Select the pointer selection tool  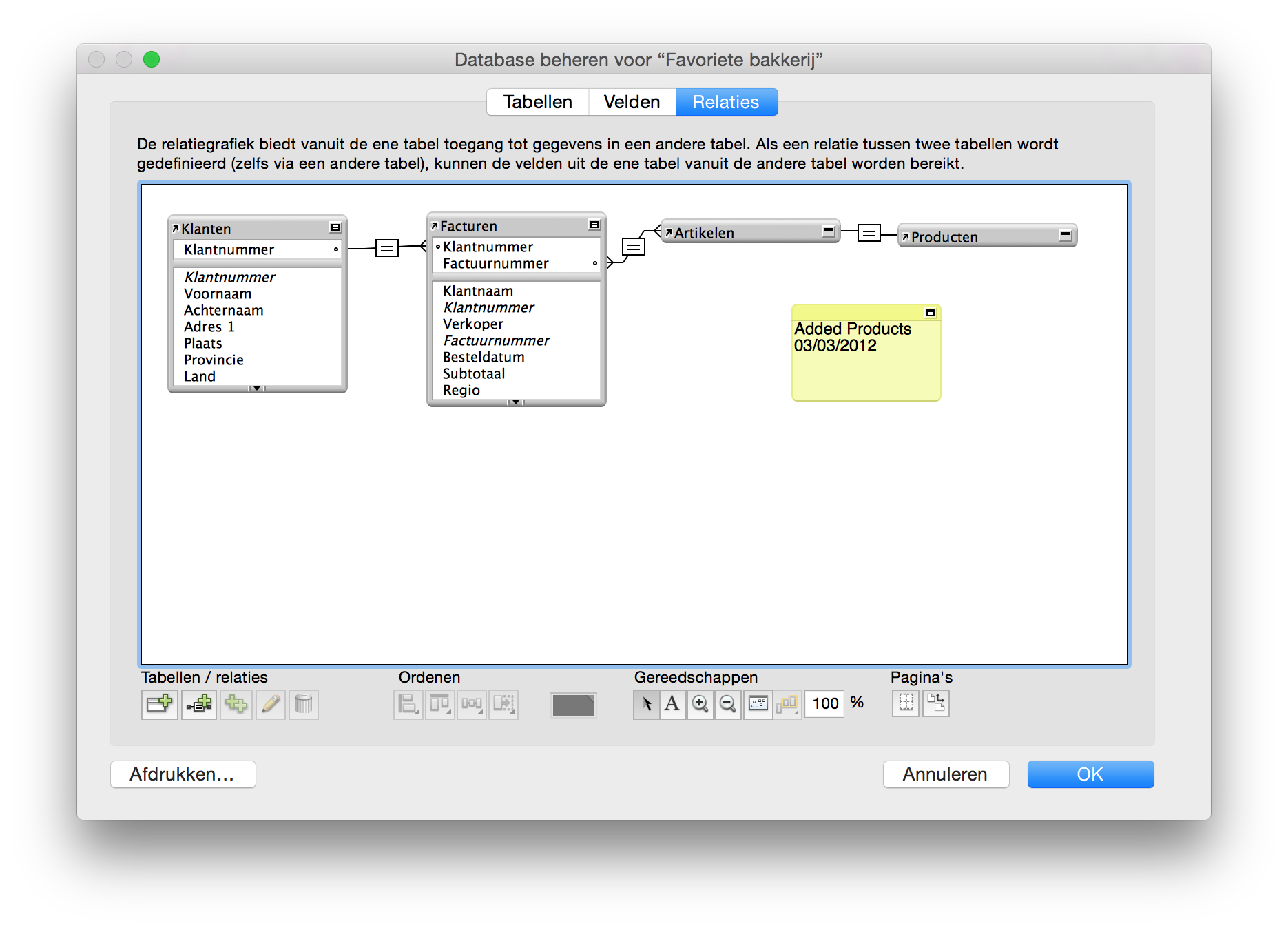646,704
